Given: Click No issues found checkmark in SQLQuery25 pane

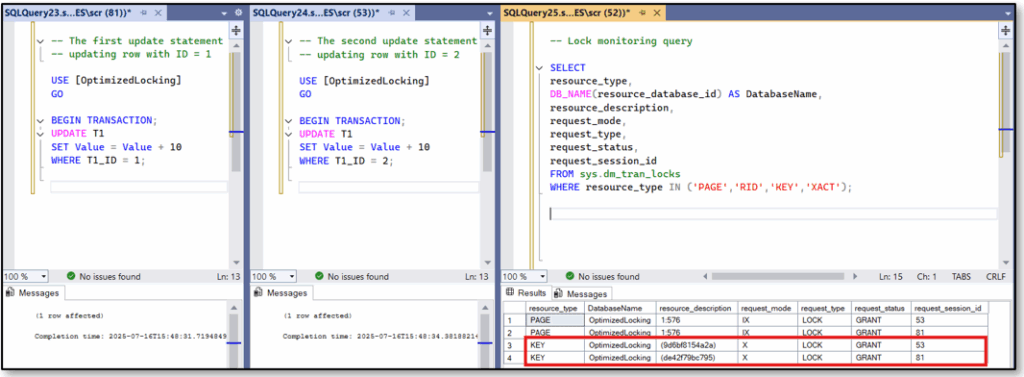Looking at the screenshot, I should [569, 276].
